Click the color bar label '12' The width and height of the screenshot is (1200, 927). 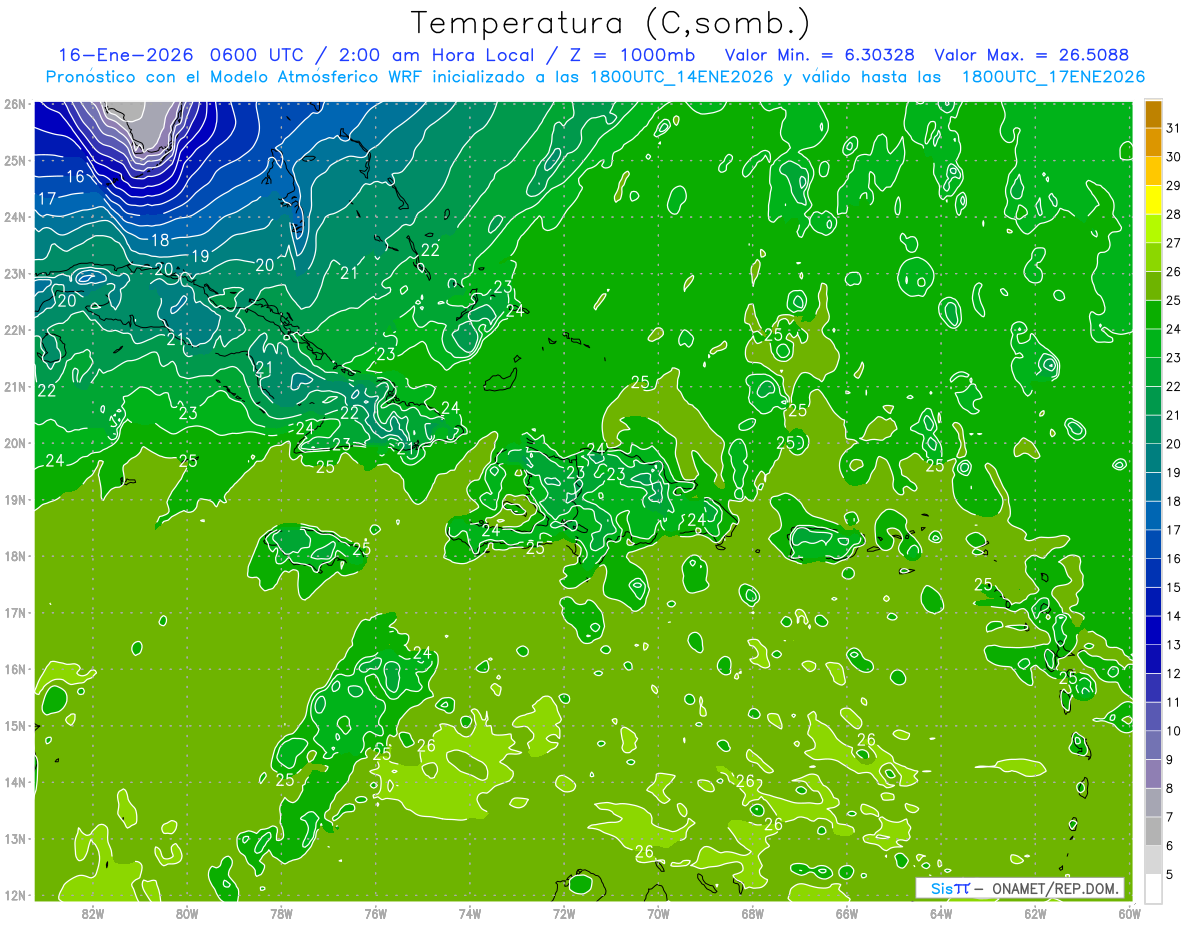pyautogui.click(x=1174, y=673)
